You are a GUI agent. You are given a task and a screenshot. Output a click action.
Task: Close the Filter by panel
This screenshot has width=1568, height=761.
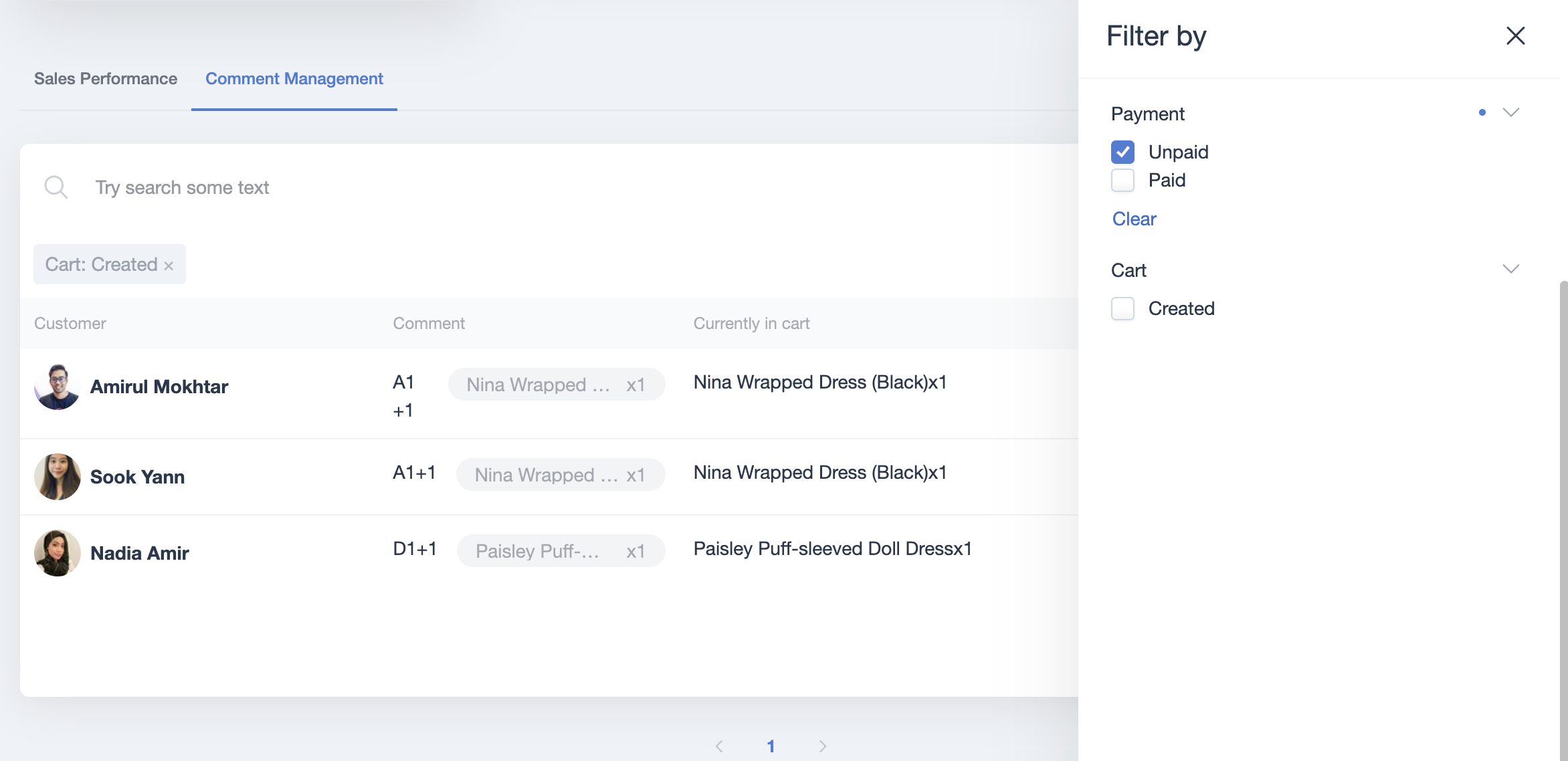coord(1515,35)
